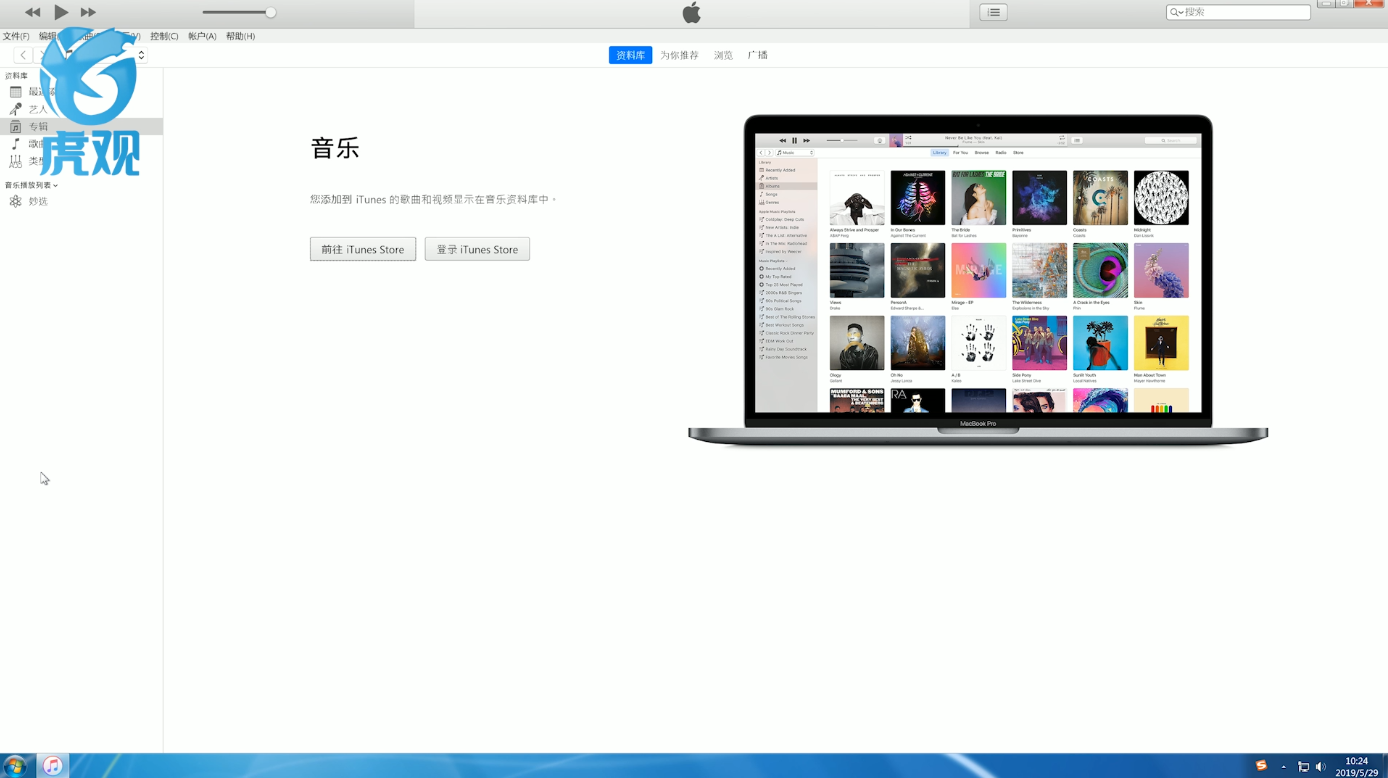Open the network tray icon
This screenshot has width=1388, height=778.
tap(1303, 767)
